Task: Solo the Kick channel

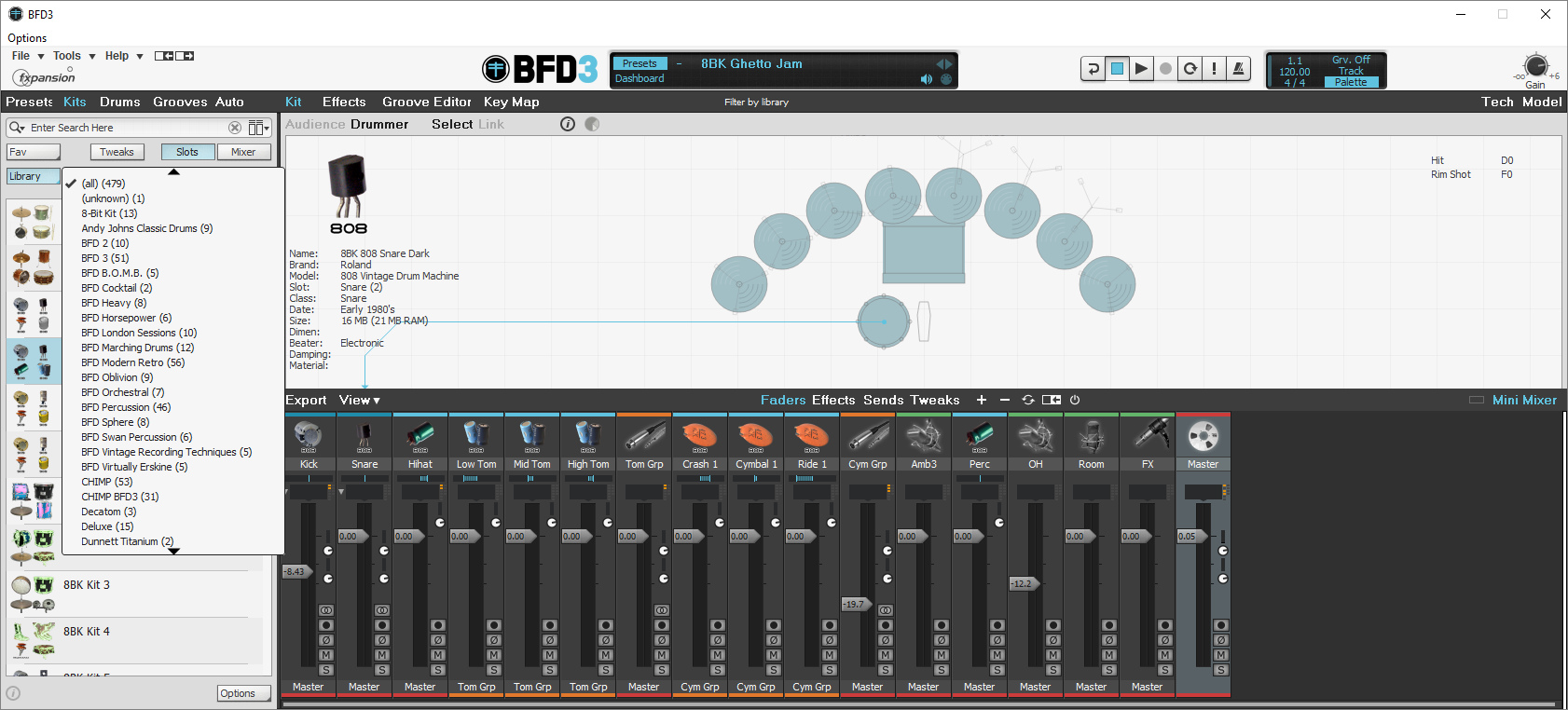Action: pyautogui.click(x=326, y=670)
